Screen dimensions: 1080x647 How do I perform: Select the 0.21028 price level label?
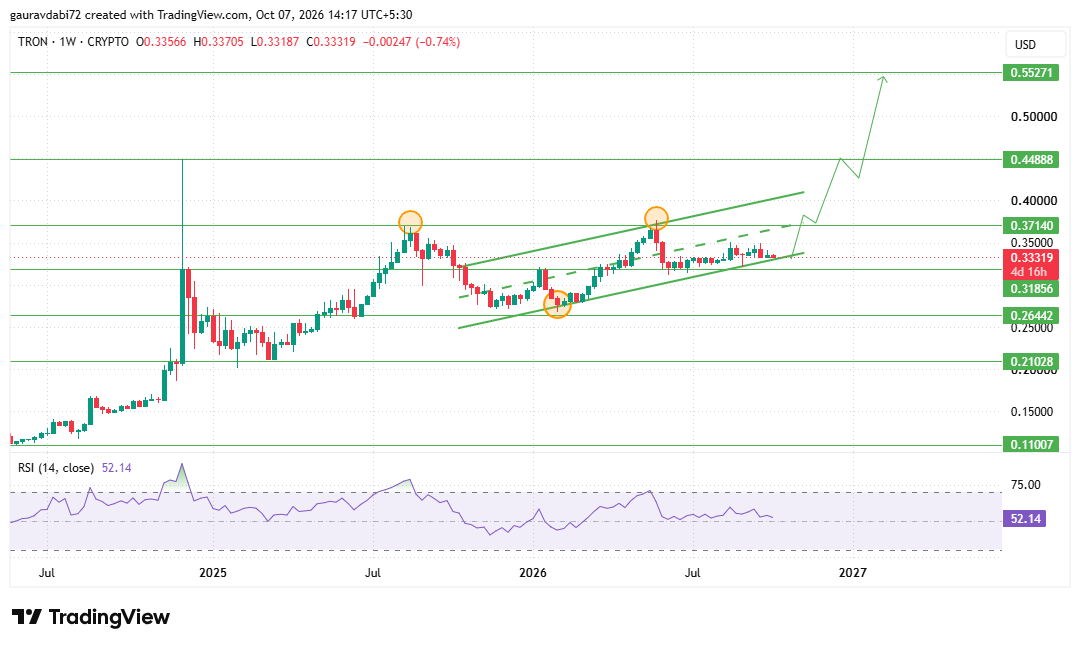(1031, 362)
